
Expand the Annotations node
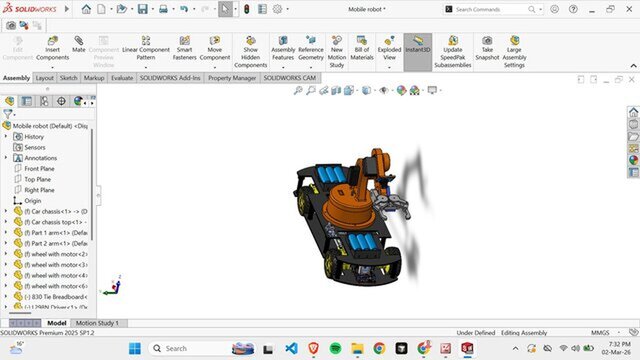[6, 158]
